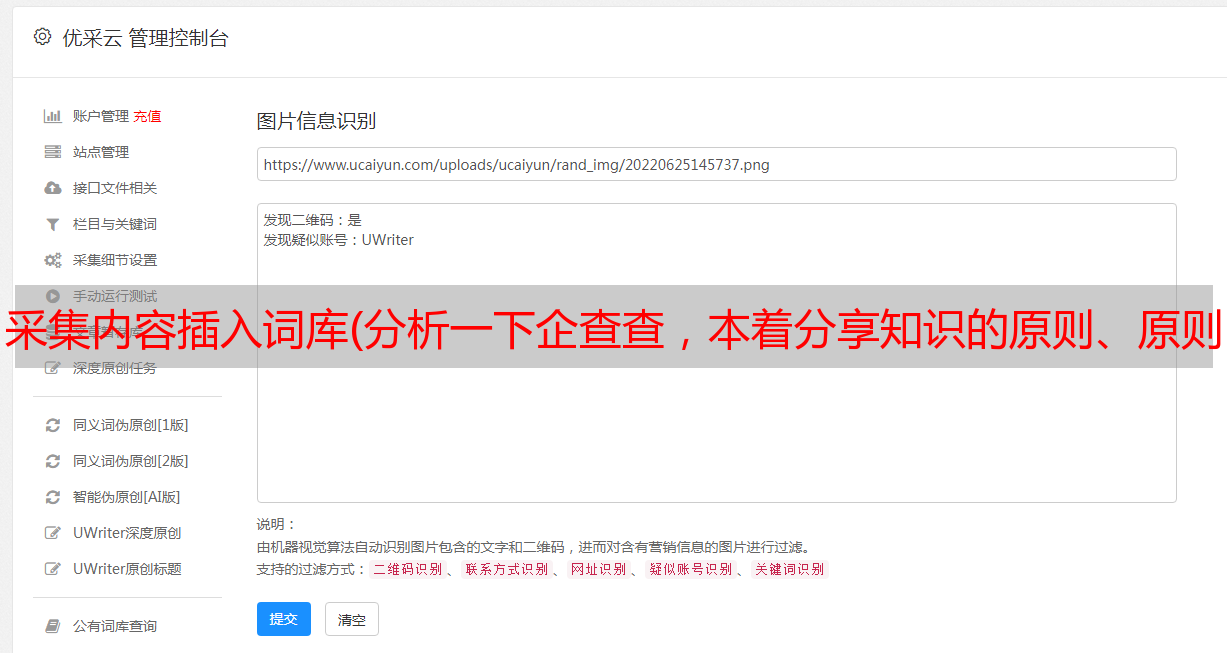Click the 优采云 管理控制台 title

coord(145,38)
